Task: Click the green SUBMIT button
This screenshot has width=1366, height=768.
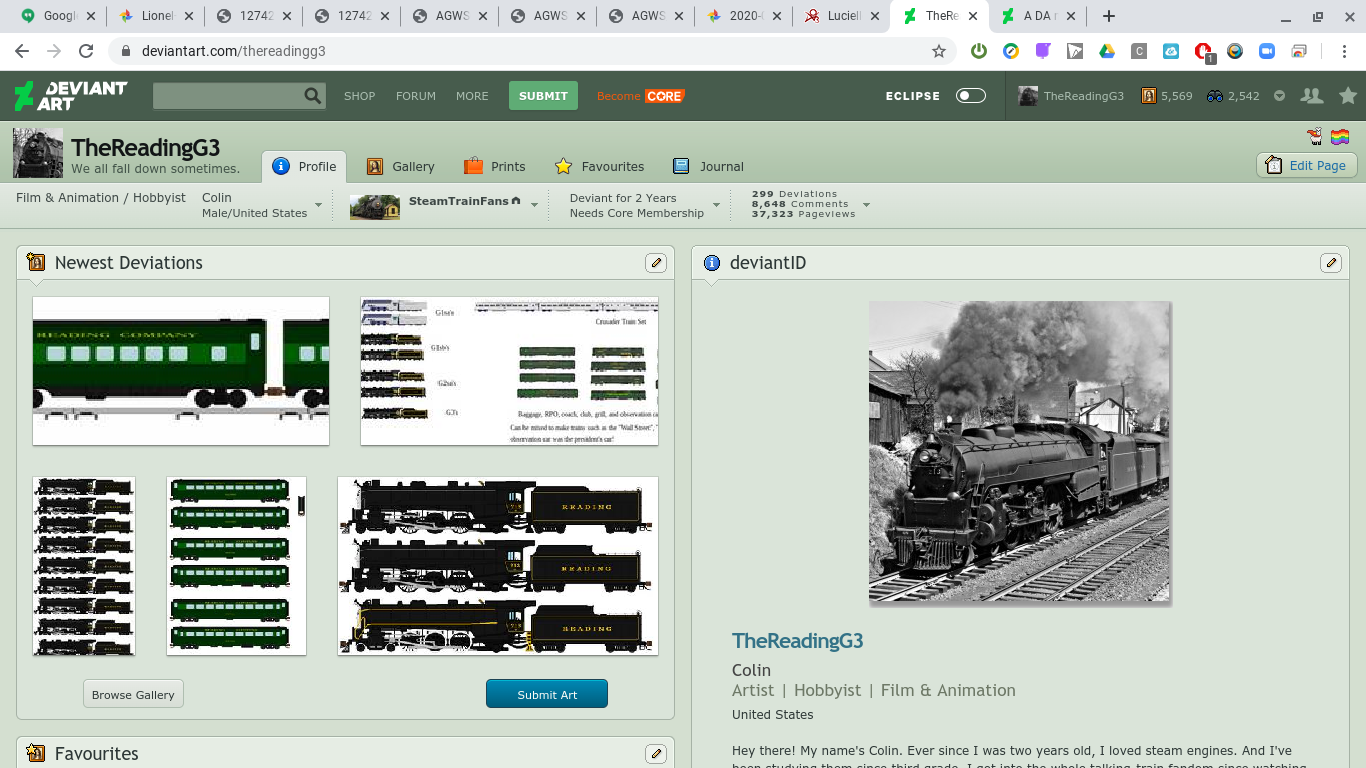Action: click(543, 96)
